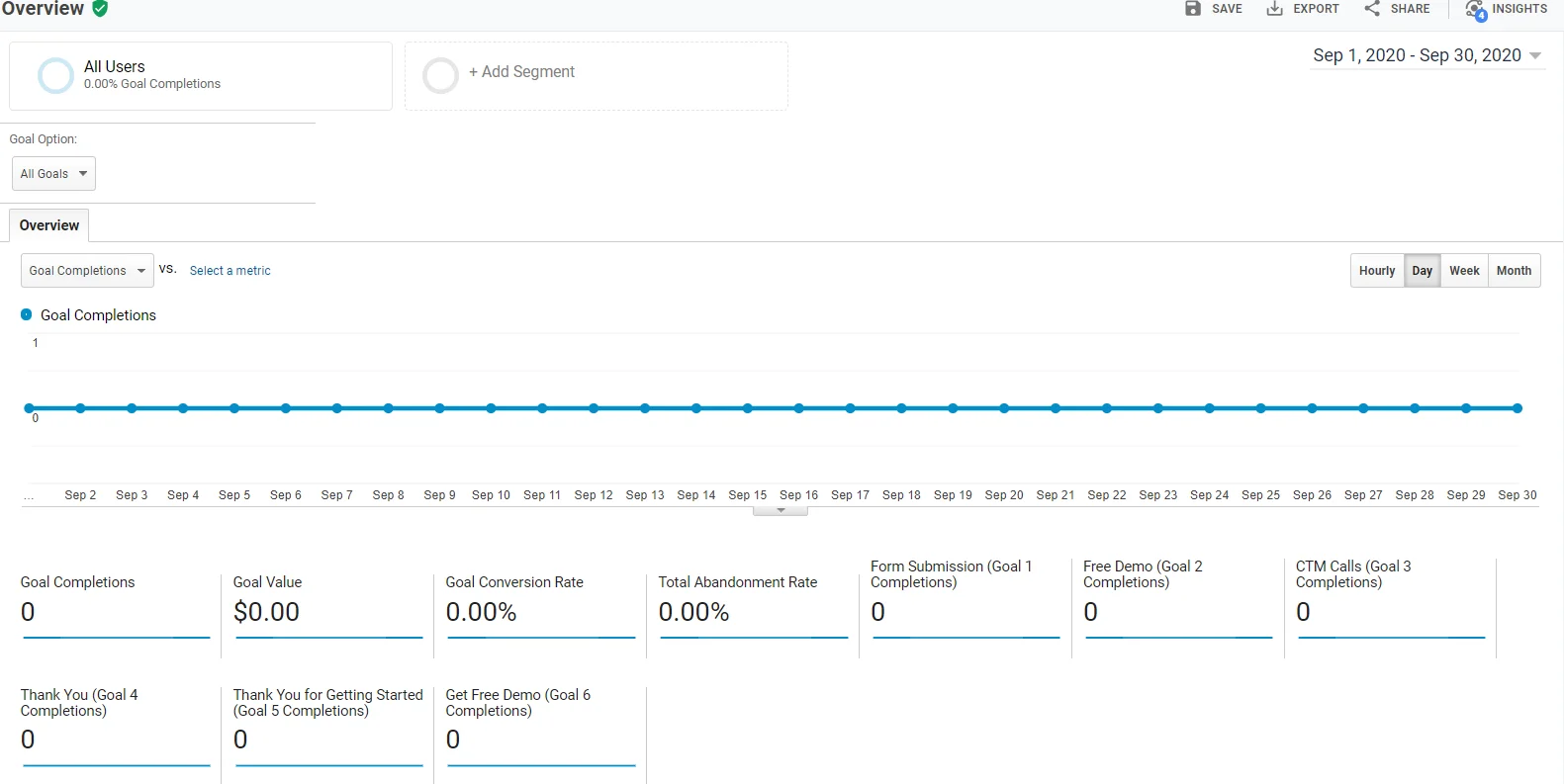Click the Save disk icon

(x=1193, y=9)
